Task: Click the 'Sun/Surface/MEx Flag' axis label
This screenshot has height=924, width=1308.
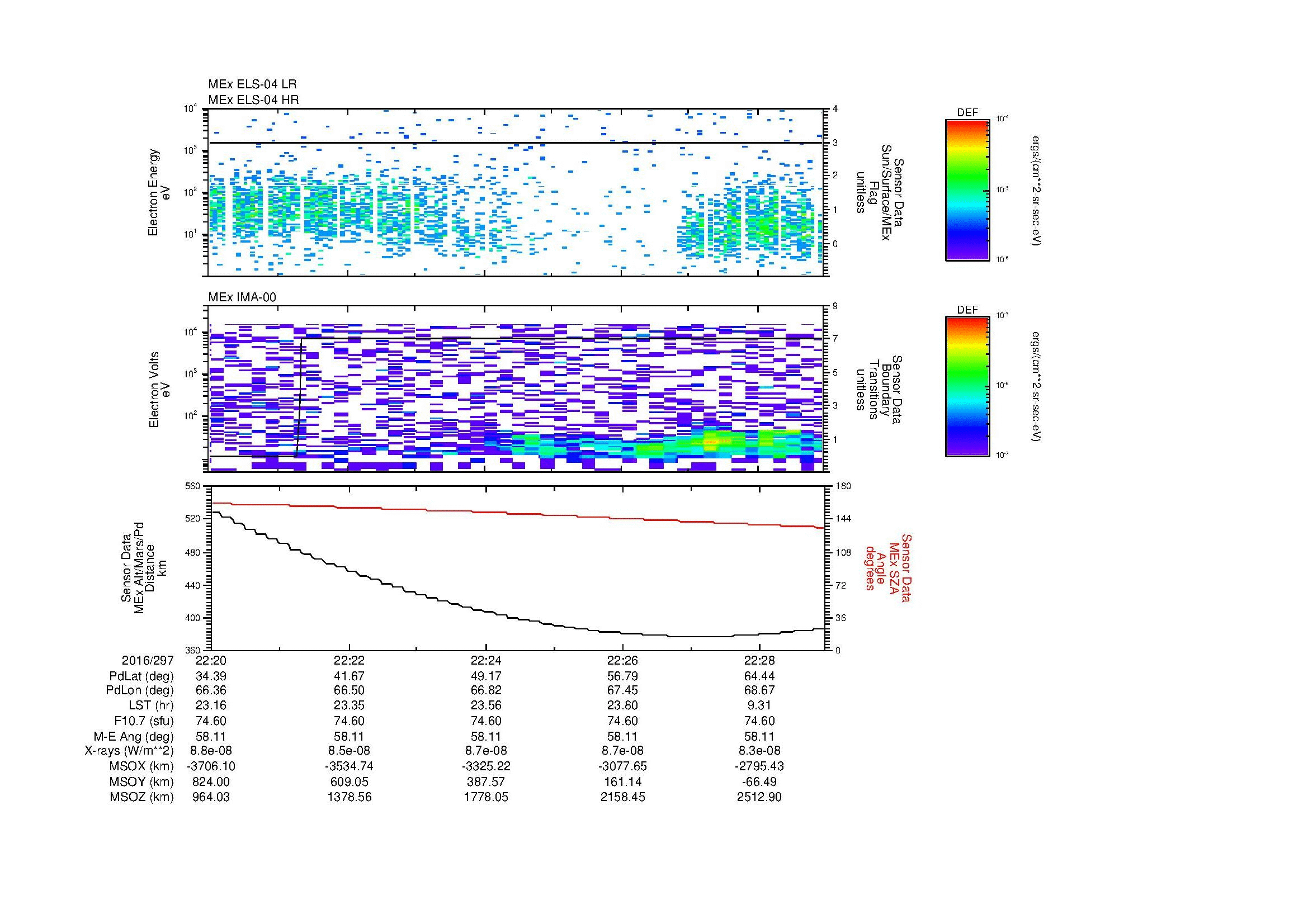Action: (881, 192)
